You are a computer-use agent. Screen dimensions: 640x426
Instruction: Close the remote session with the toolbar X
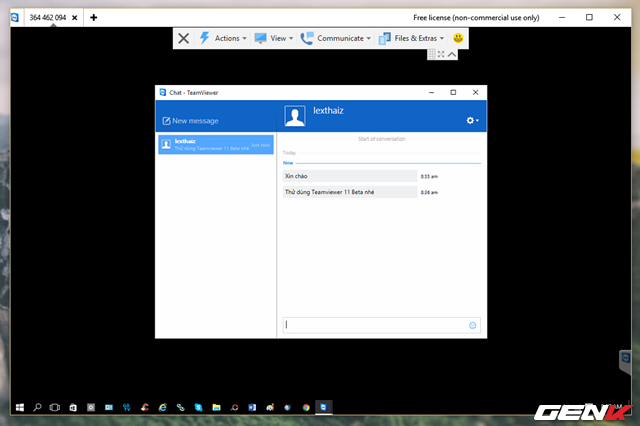(183, 39)
